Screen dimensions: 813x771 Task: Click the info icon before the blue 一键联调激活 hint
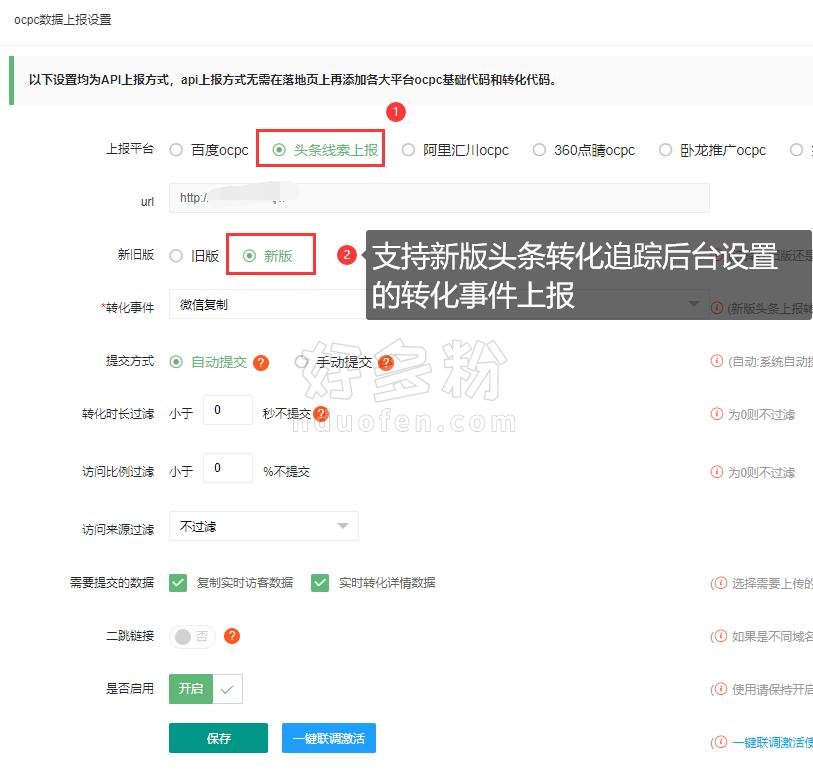click(x=721, y=742)
